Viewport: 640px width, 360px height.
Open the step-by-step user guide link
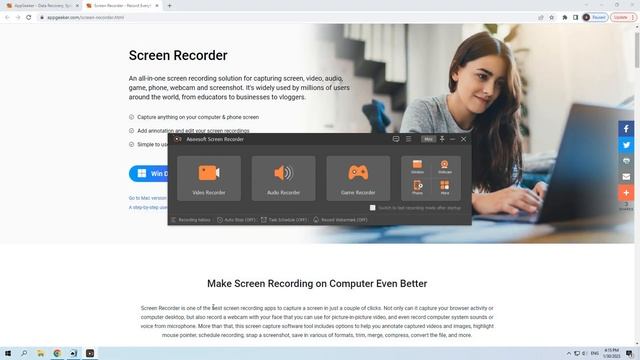pyautogui.click(x=148, y=207)
